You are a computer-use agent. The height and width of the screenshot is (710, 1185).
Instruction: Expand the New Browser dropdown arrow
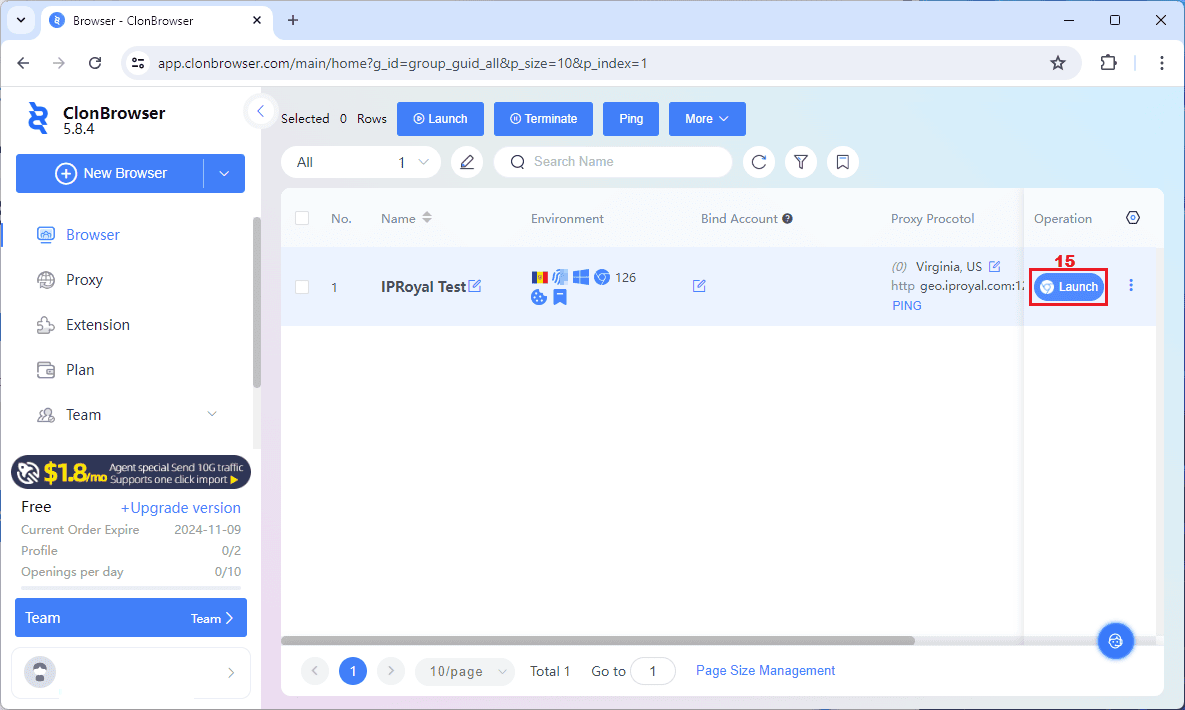point(224,173)
